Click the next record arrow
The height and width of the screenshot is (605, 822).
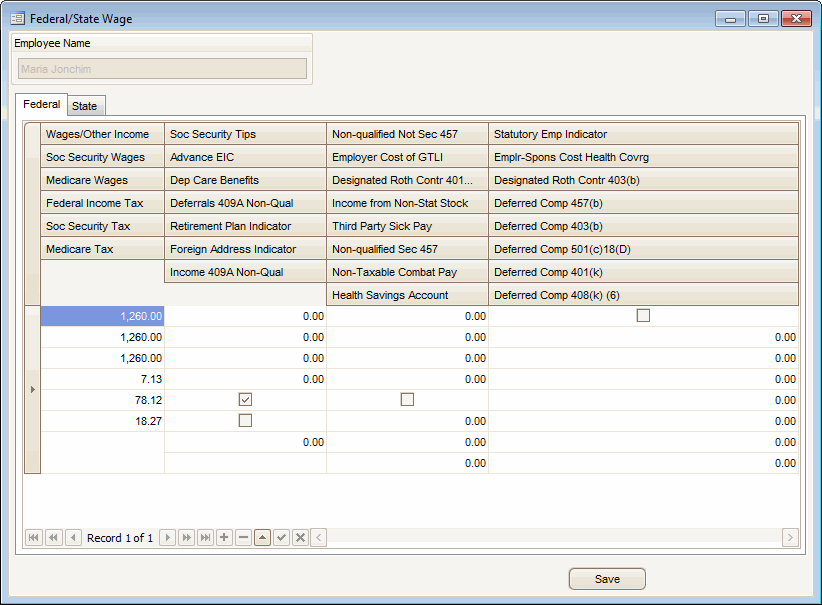(168, 538)
